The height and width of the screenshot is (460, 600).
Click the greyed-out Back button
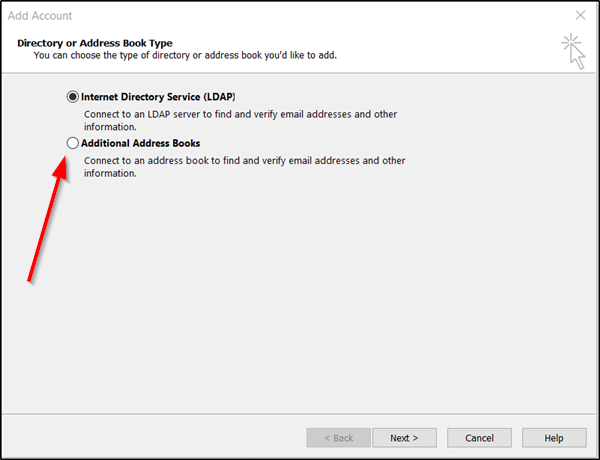tap(336, 438)
